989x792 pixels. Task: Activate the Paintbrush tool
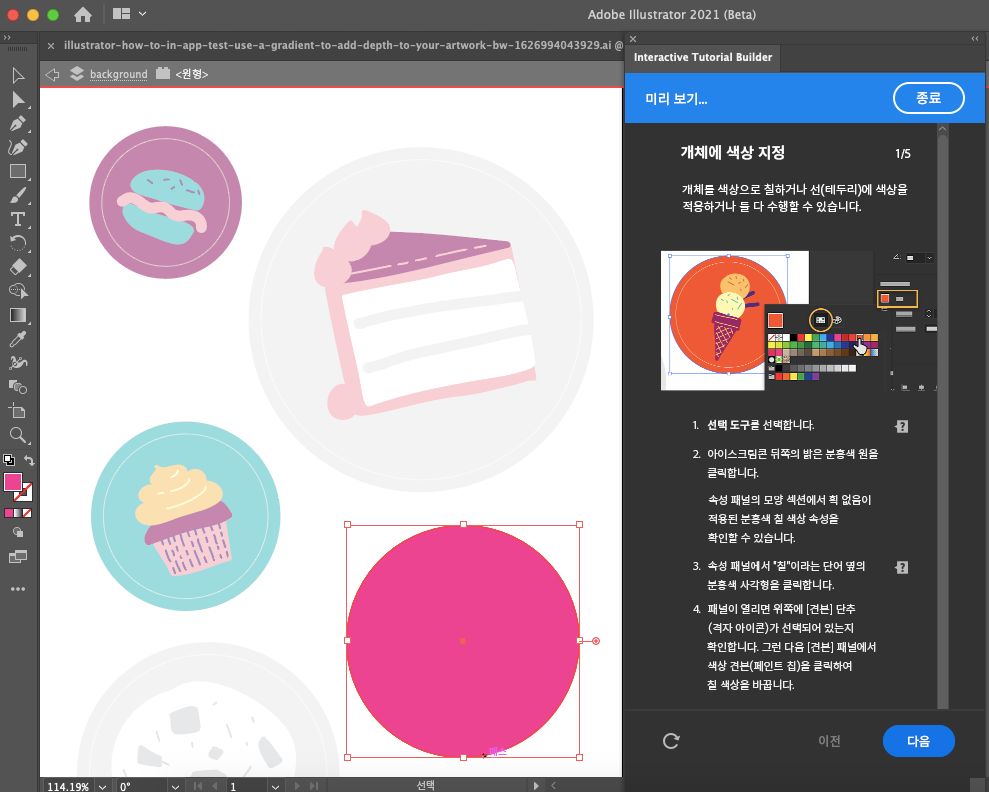(18, 195)
